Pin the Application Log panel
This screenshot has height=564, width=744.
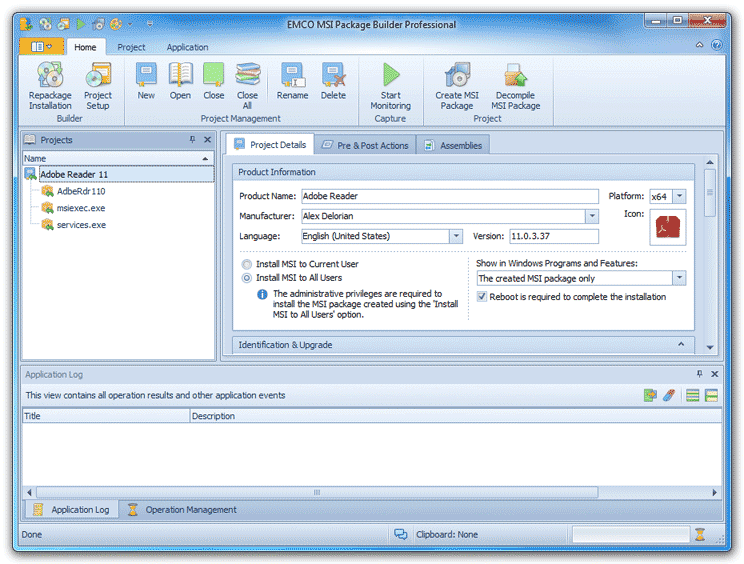click(699, 374)
